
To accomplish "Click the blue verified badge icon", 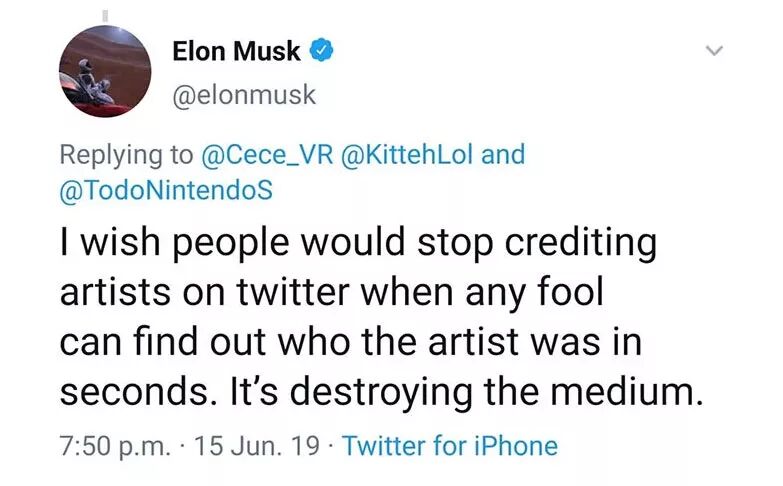I will click(323, 51).
